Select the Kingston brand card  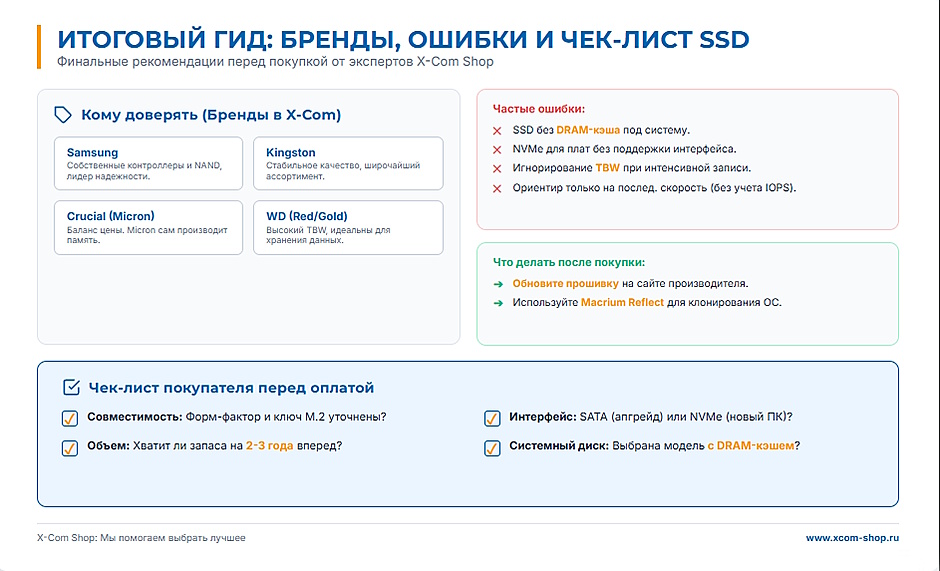point(348,163)
